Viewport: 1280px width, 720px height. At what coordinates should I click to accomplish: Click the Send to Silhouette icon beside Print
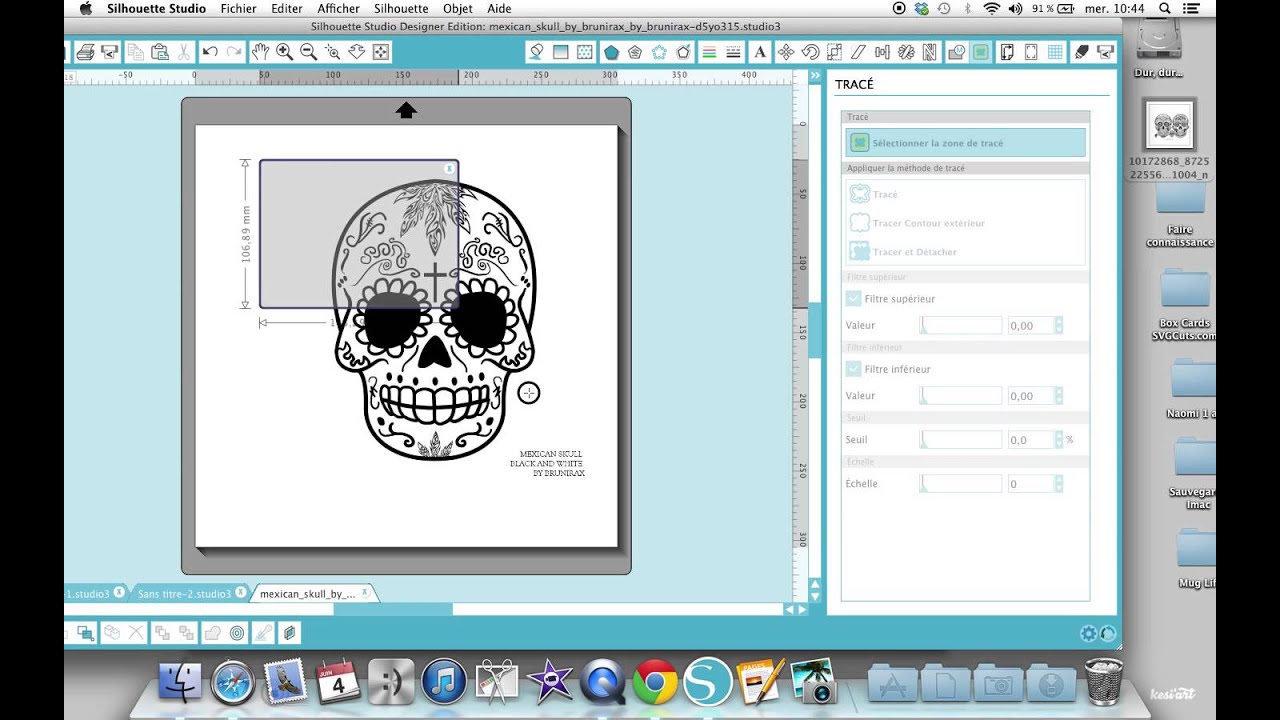pyautogui.click(x=109, y=52)
